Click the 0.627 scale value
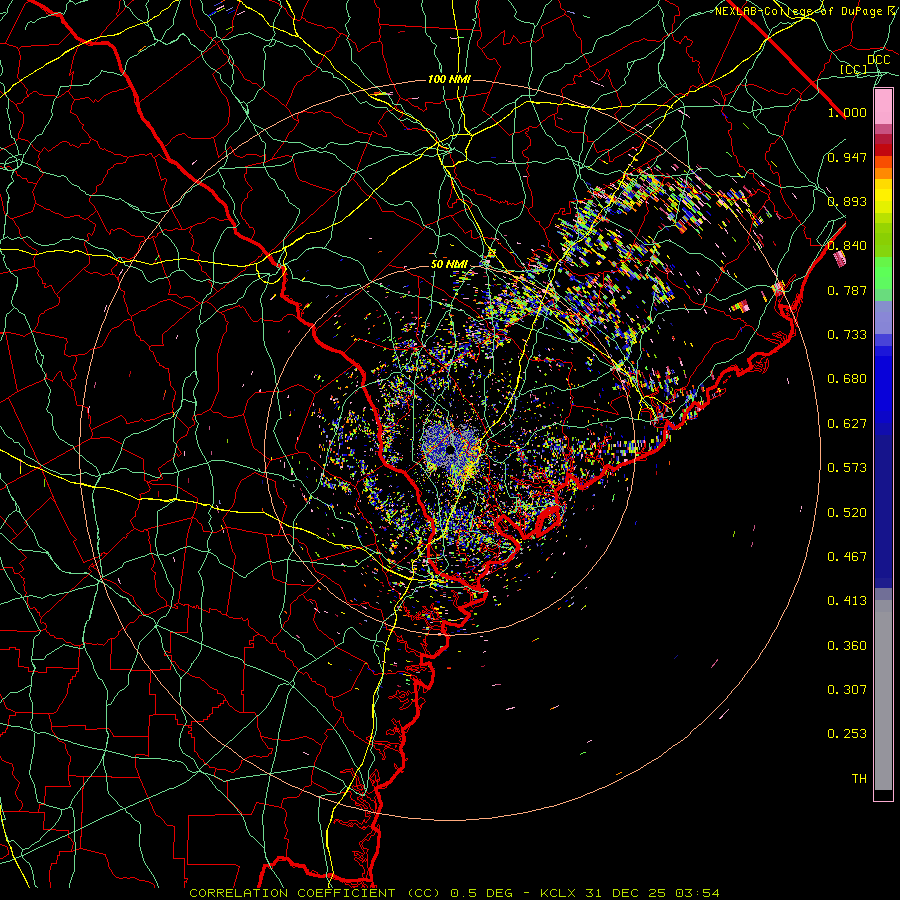 click(x=847, y=424)
